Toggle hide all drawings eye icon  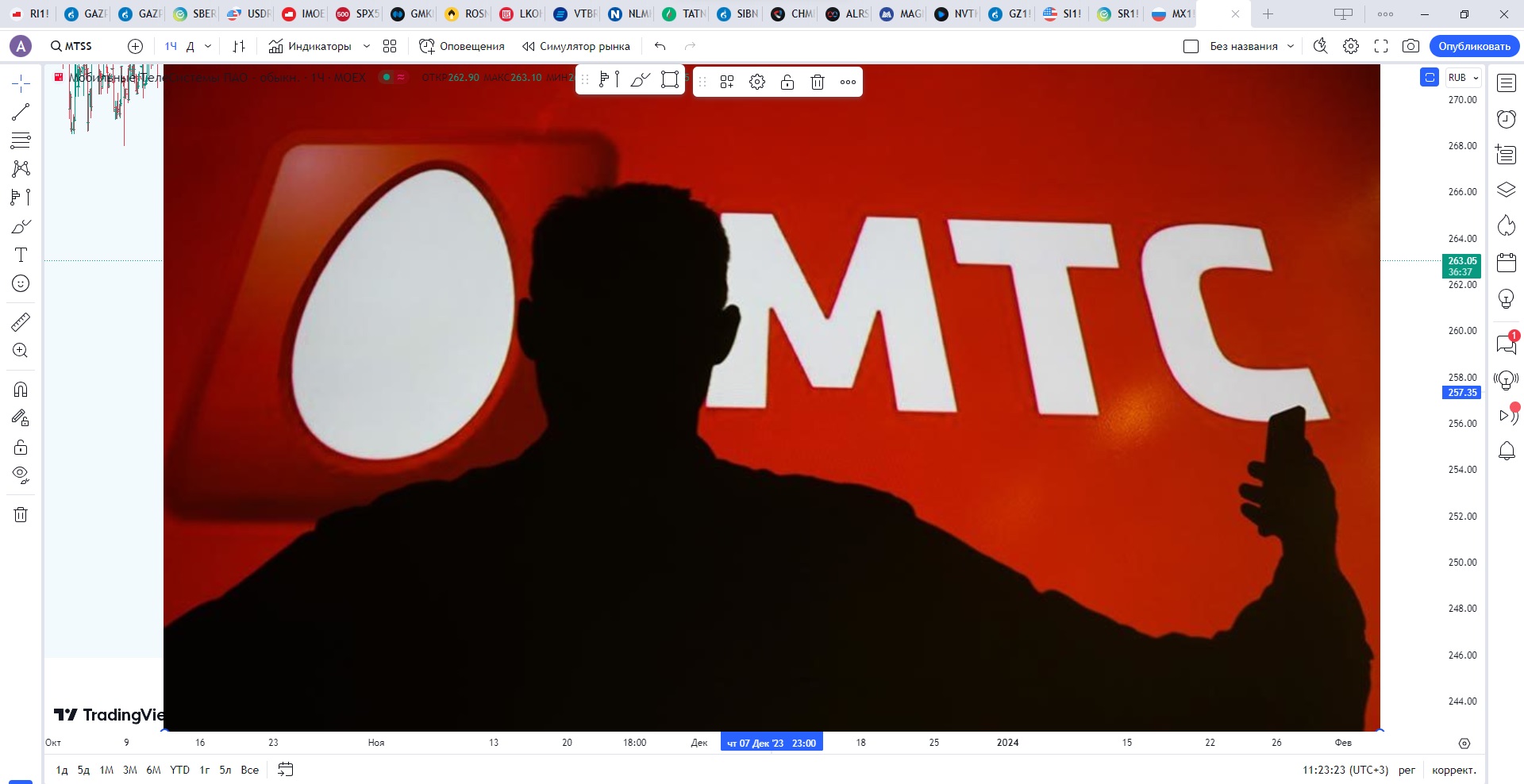tap(21, 475)
